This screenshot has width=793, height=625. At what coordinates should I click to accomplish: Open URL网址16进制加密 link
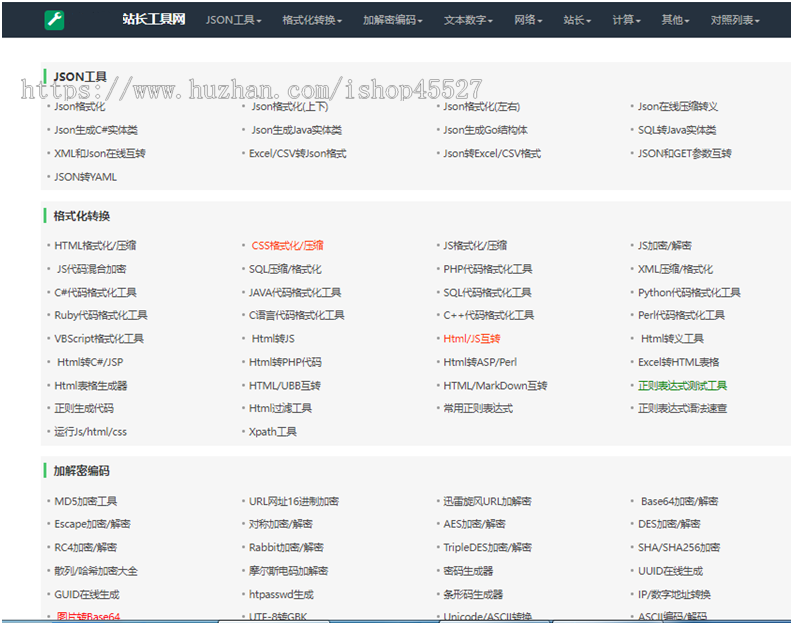pos(294,501)
